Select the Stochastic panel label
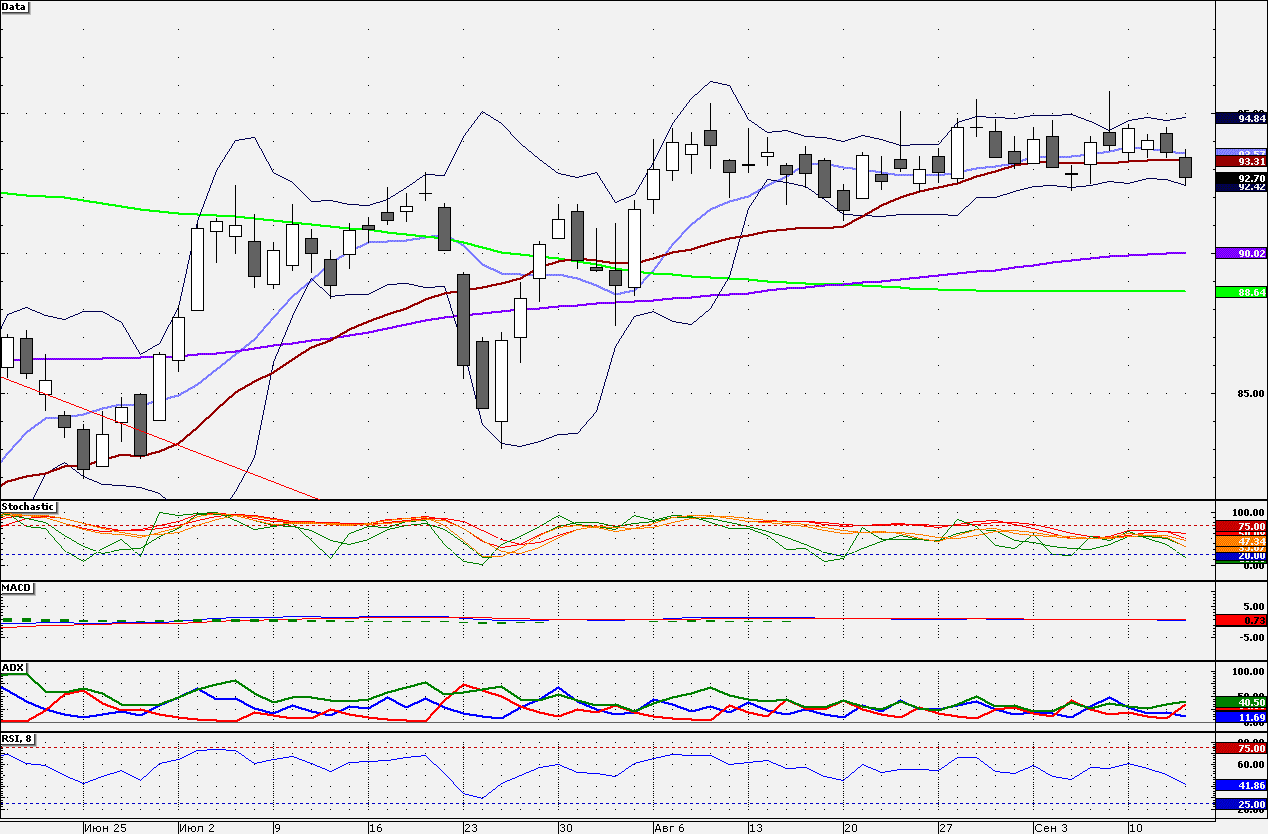This screenshot has width=1268, height=834. pyautogui.click(x=28, y=507)
